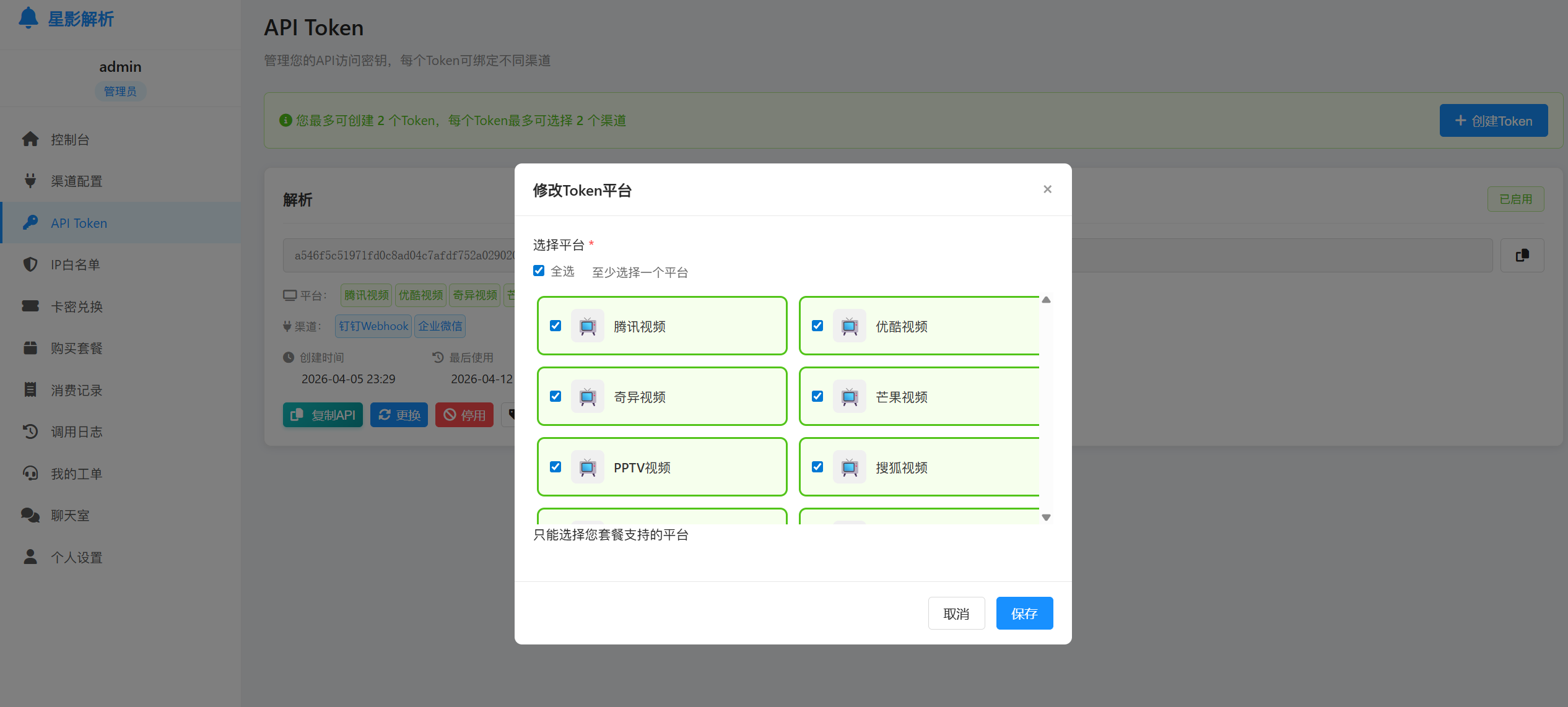The width and height of the screenshot is (1568, 707).
Task: Click the copy token icon button
Action: [x=1522, y=255]
